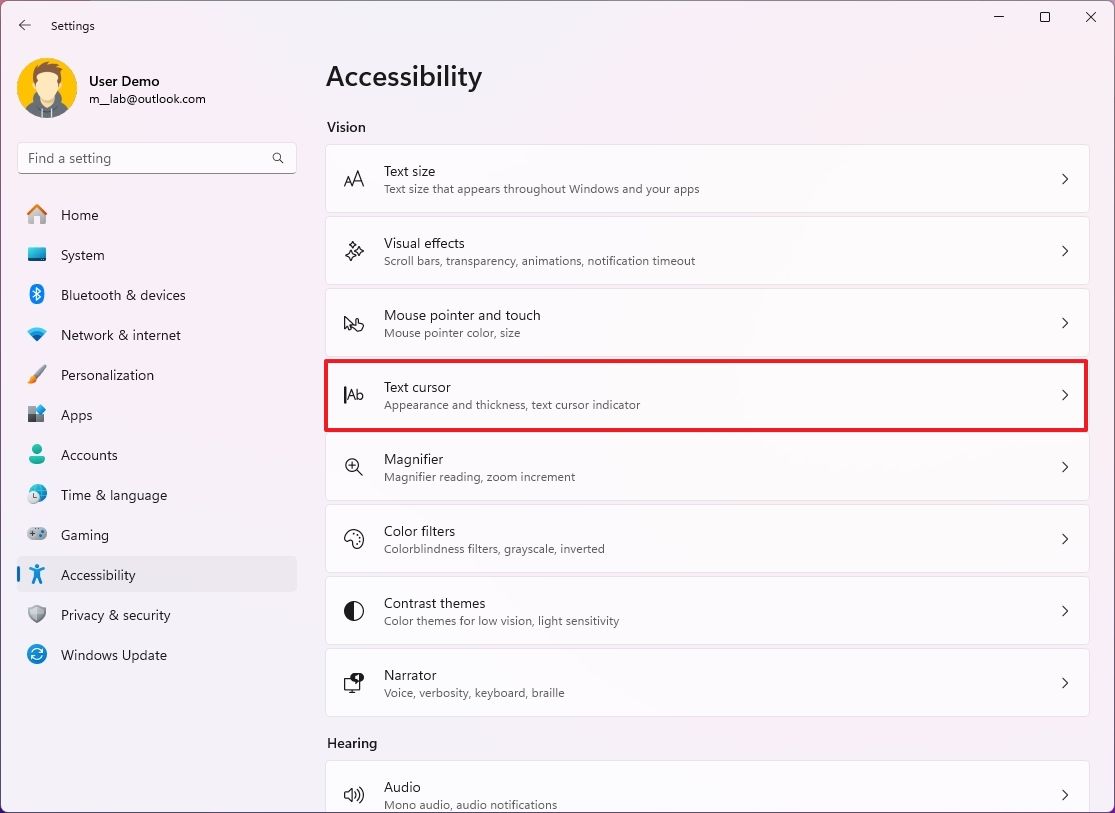This screenshot has height=813, width=1115.
Task: Expand the Color filters chevron
Action: pos(1064,539)
